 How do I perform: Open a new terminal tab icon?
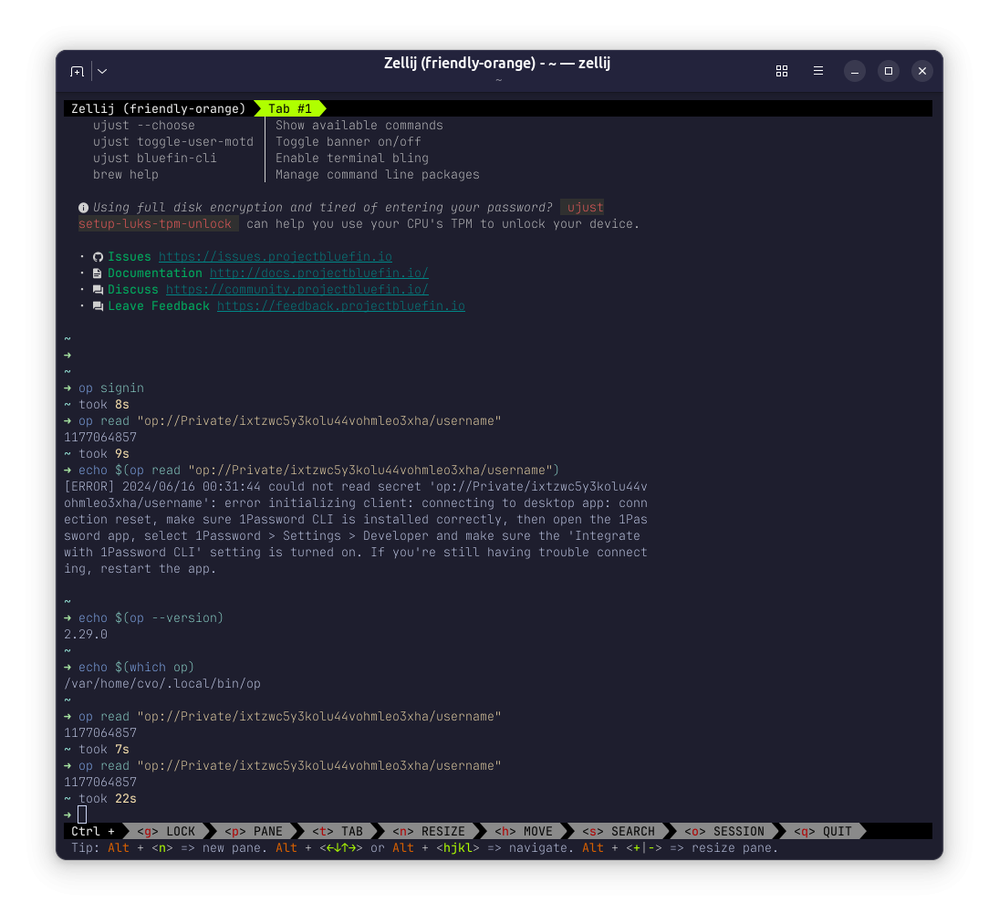click(77, 71)
